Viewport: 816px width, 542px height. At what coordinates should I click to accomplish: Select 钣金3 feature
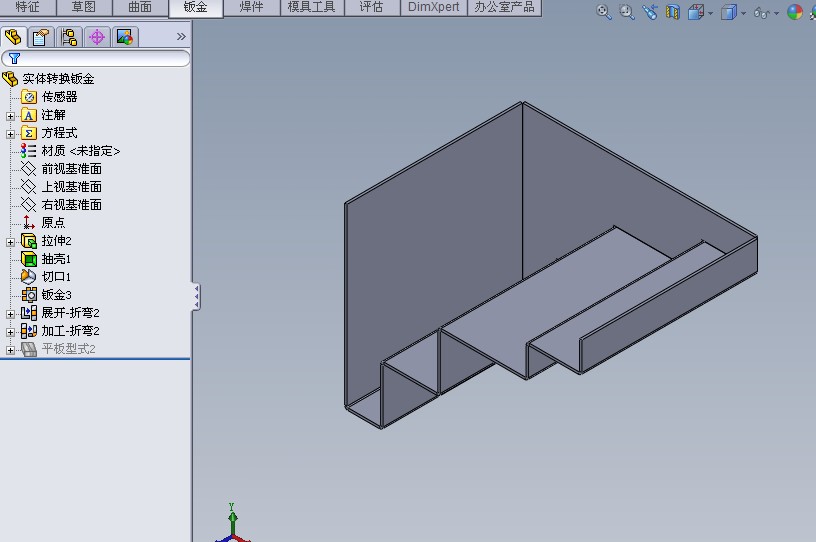(x=56, y=295)
